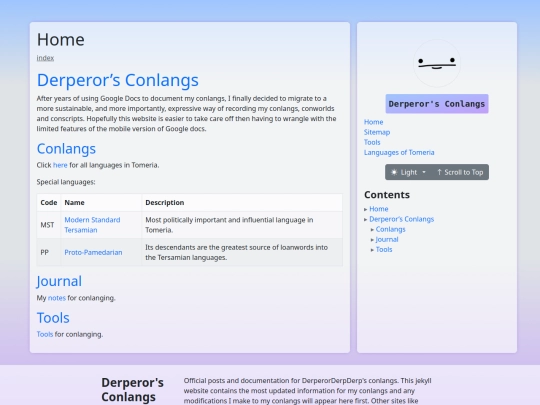This screenshot has height=405, width=540.
Task: Jump to Tools in Contents list
Action: pos(384,249)
